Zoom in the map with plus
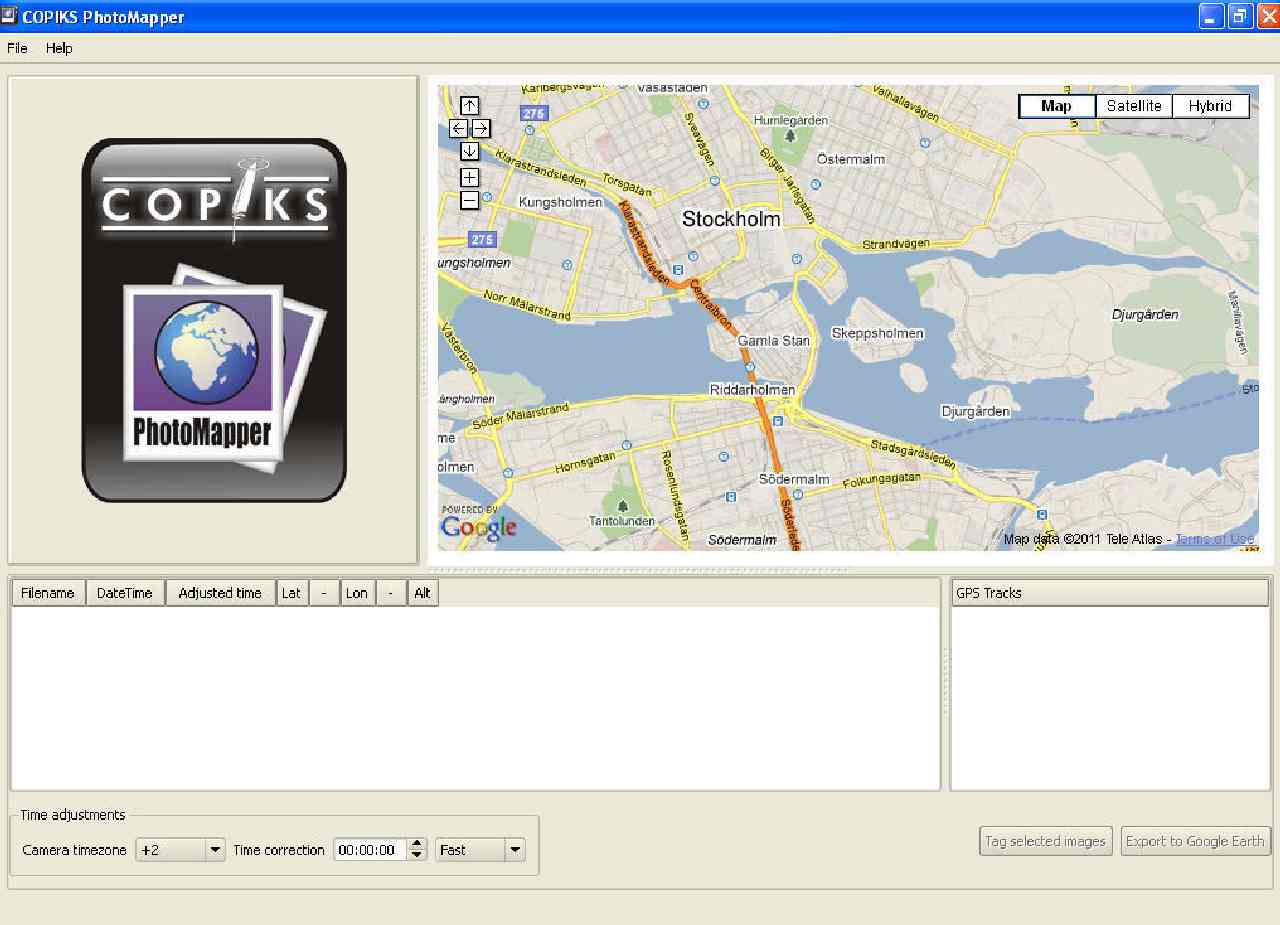Image resolution: width=1280 pixels, height=925 pixels. pyautogui.click(x=470, y=177)
